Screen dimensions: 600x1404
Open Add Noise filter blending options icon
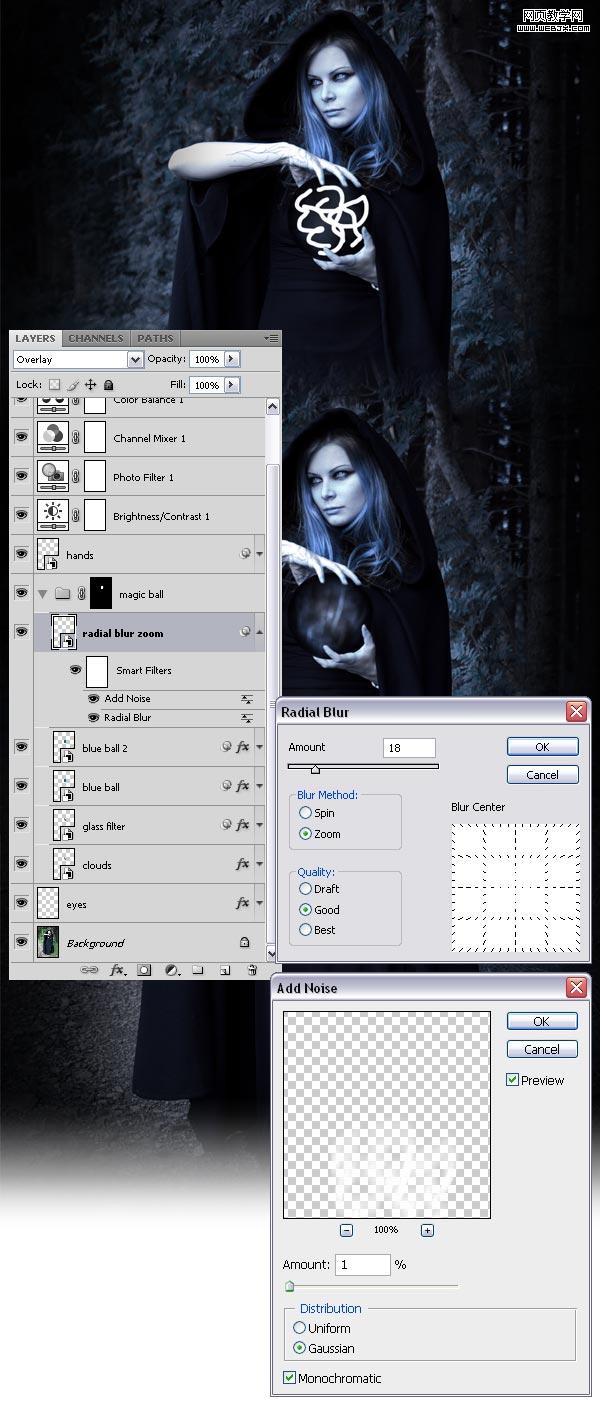(246, 699)
